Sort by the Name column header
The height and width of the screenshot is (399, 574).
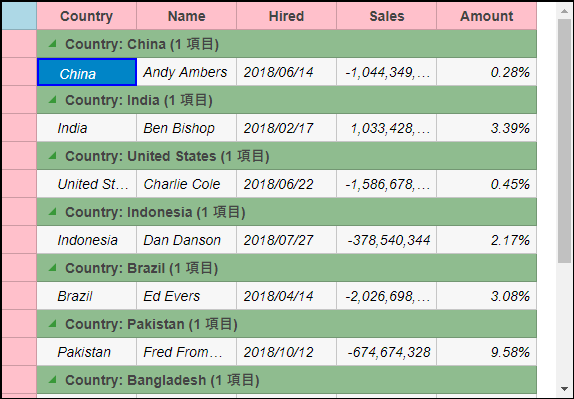186,16
